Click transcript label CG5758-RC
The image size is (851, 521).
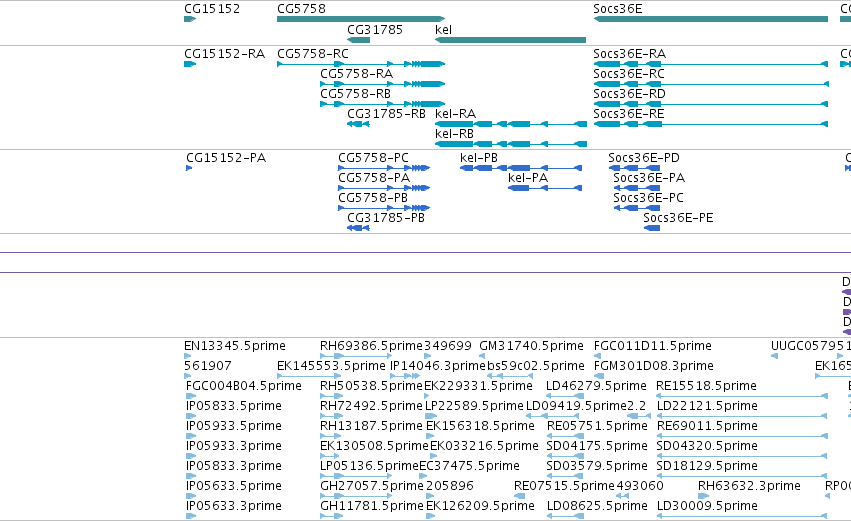[313, 54]
